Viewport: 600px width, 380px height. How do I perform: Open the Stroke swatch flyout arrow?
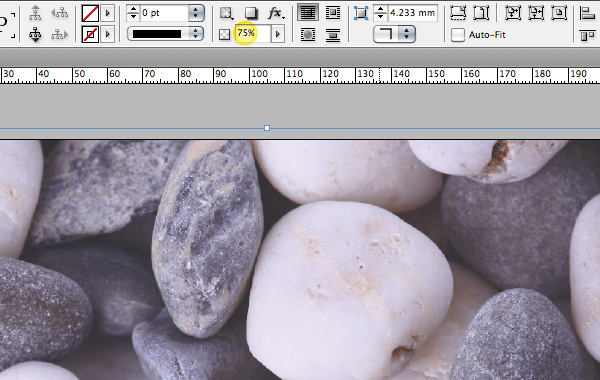pyautogui.click(x=108, y=35)
